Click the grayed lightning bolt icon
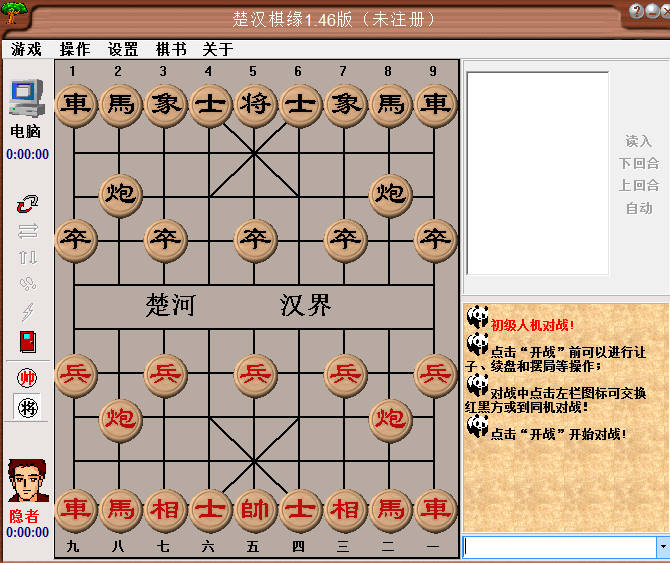 click(28, 312)
